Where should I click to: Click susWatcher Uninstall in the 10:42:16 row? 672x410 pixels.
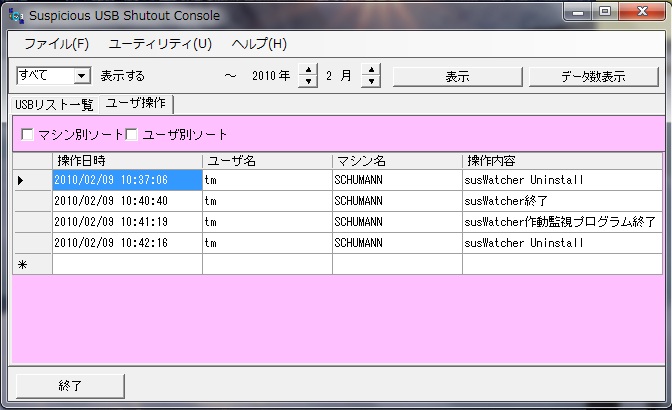coord(562,243)
